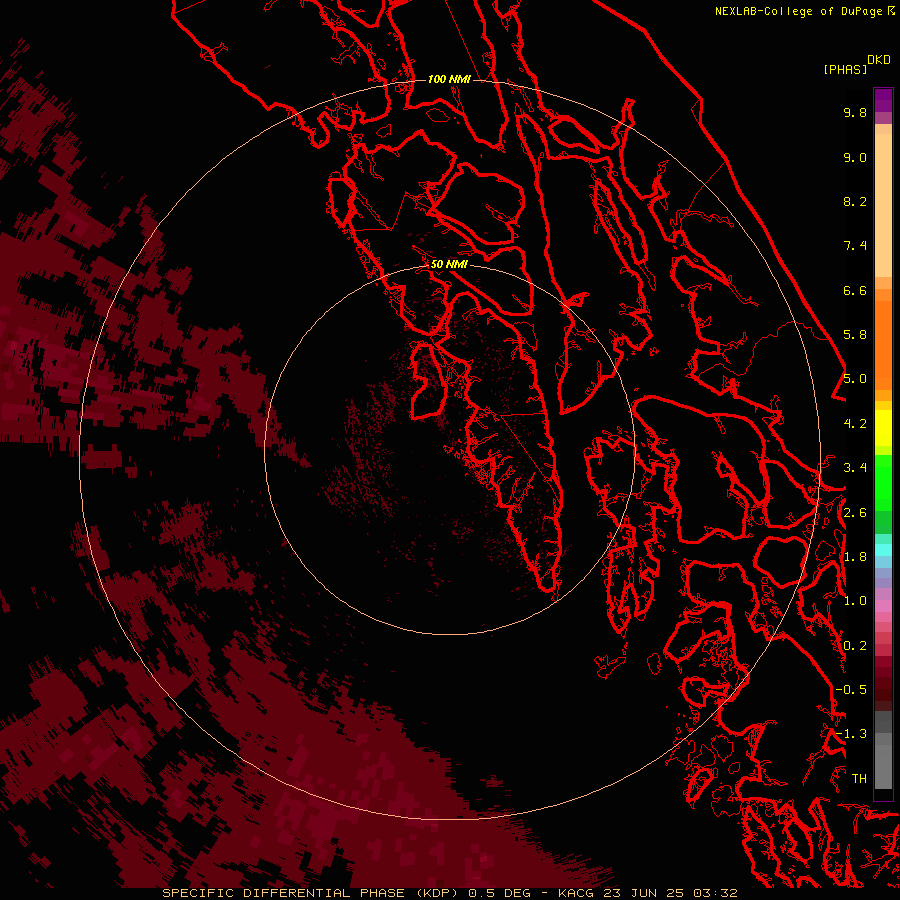Click the 8.2 color scale value
This screenshot has width=900, height=900.
855,201
